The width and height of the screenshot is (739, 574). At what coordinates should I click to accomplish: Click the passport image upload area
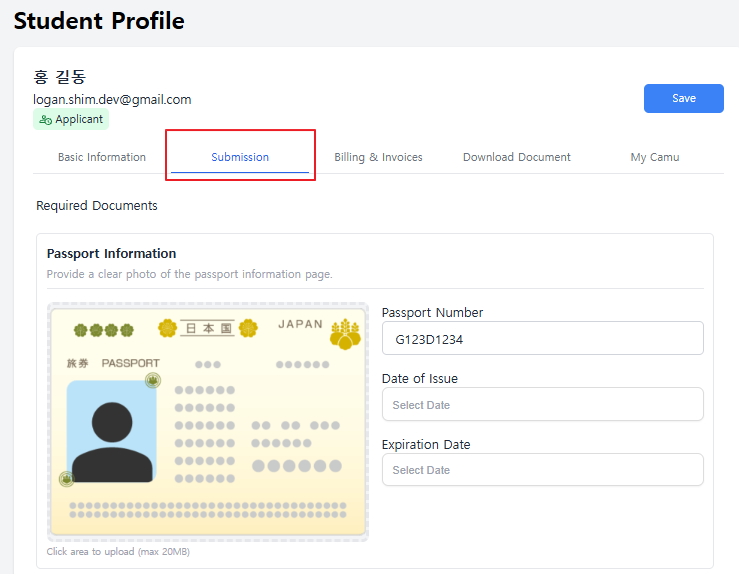click(208, 422)
